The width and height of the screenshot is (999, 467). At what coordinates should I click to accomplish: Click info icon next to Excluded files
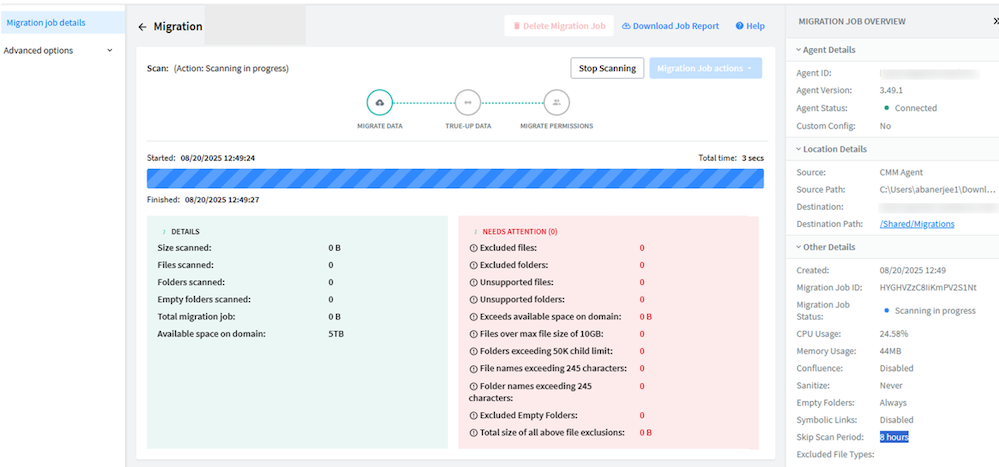pyautogui.click(x=473, y=248)
